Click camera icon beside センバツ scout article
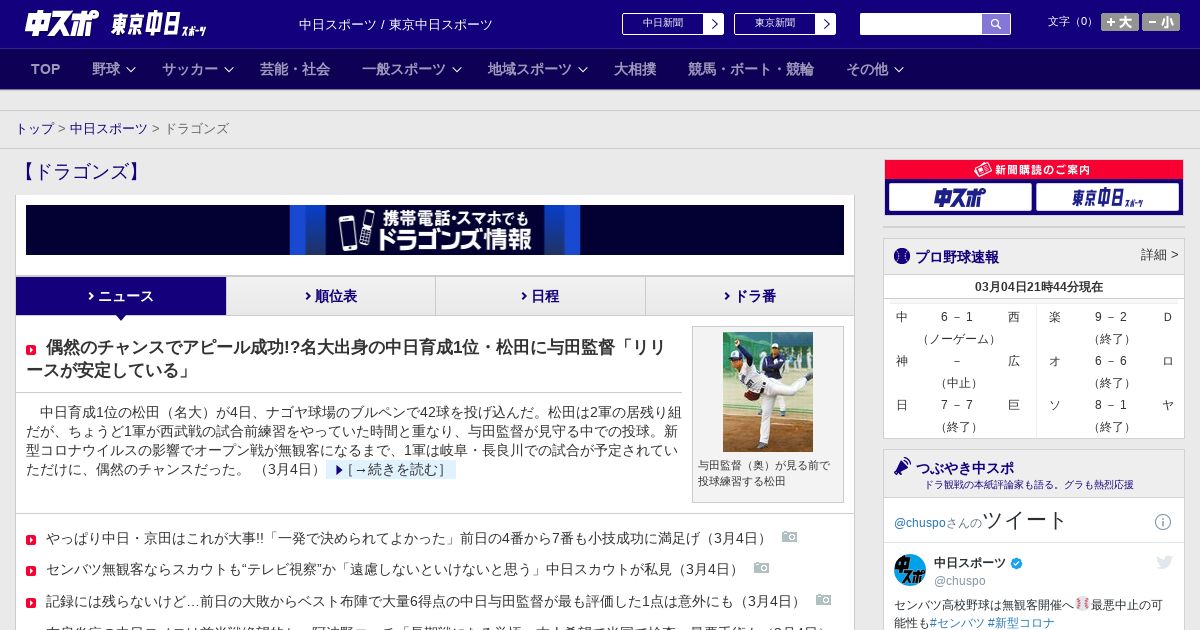 click(x=762, y=568)
